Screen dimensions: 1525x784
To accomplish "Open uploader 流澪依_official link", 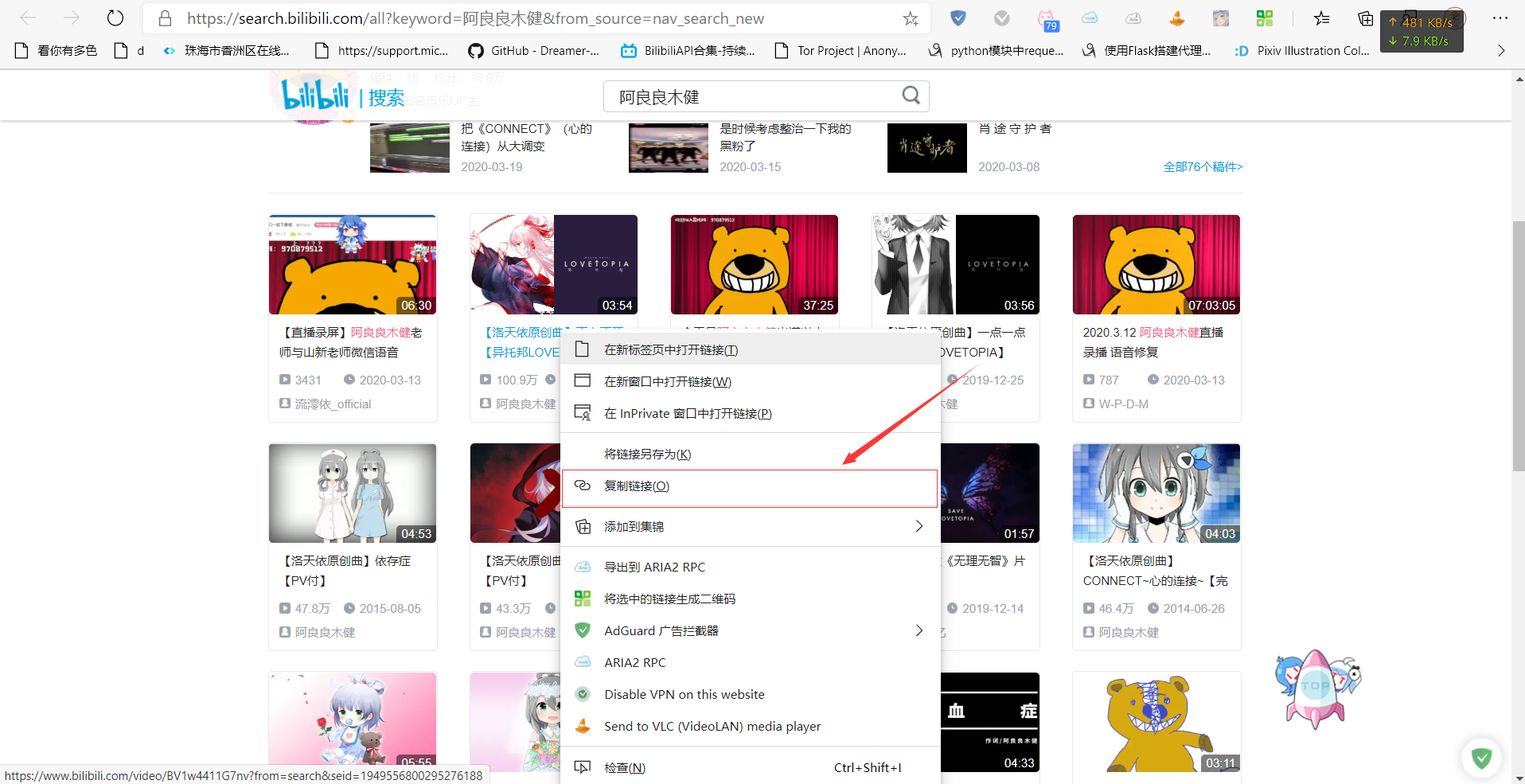I will click(x=333, y=404).
